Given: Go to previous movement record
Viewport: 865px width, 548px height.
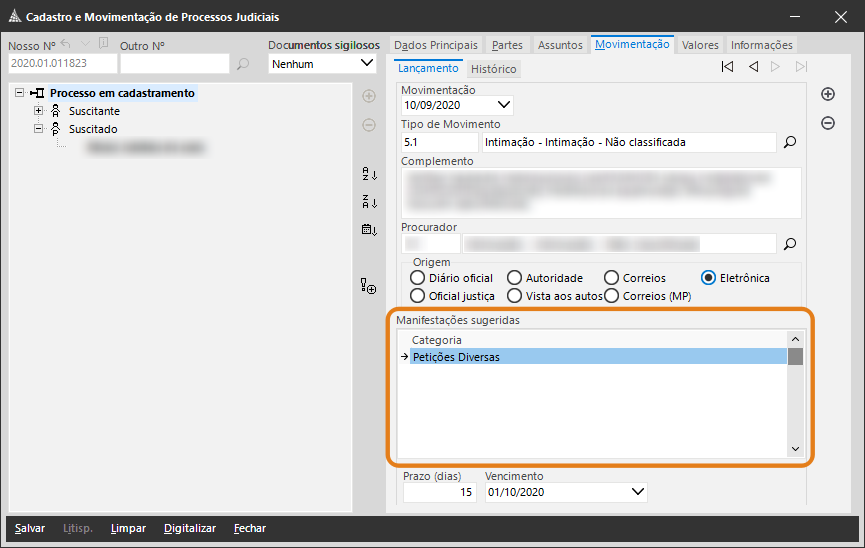Looking at the screenshot, I should coord(753,67).
